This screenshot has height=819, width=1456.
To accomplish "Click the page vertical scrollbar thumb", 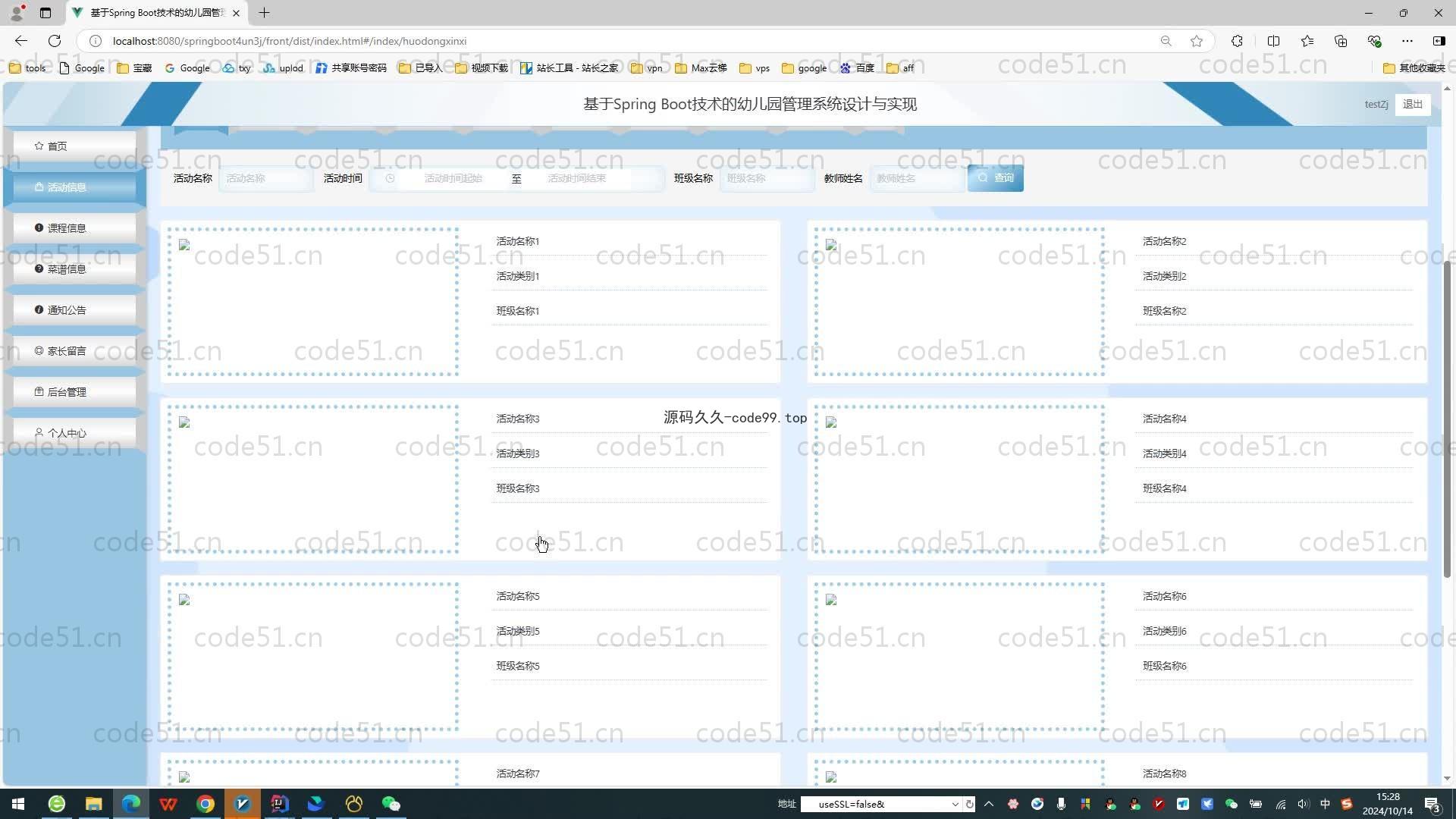I will (x=1447, y=419).
